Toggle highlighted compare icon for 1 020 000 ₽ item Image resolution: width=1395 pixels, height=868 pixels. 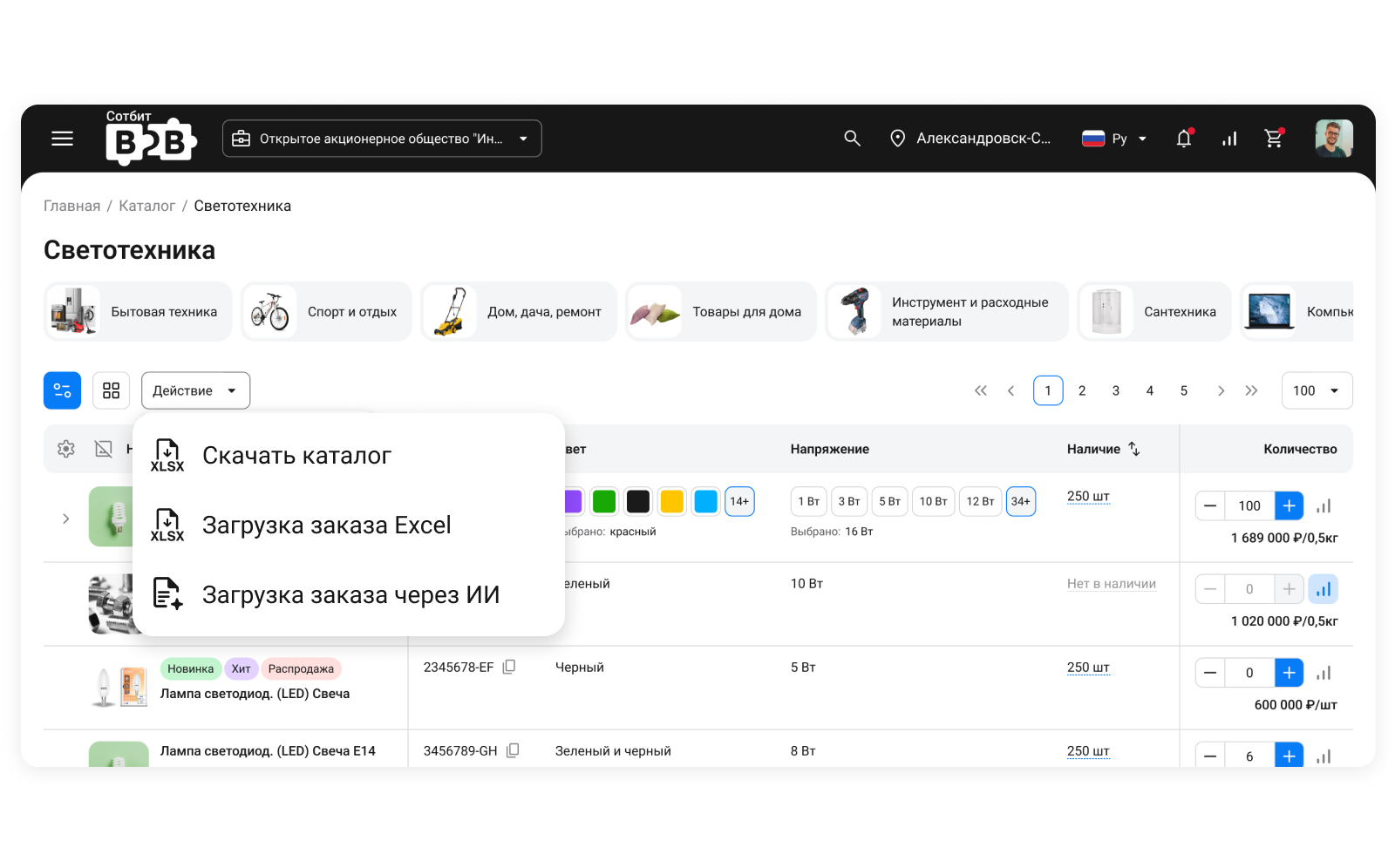pos(1324,589)
